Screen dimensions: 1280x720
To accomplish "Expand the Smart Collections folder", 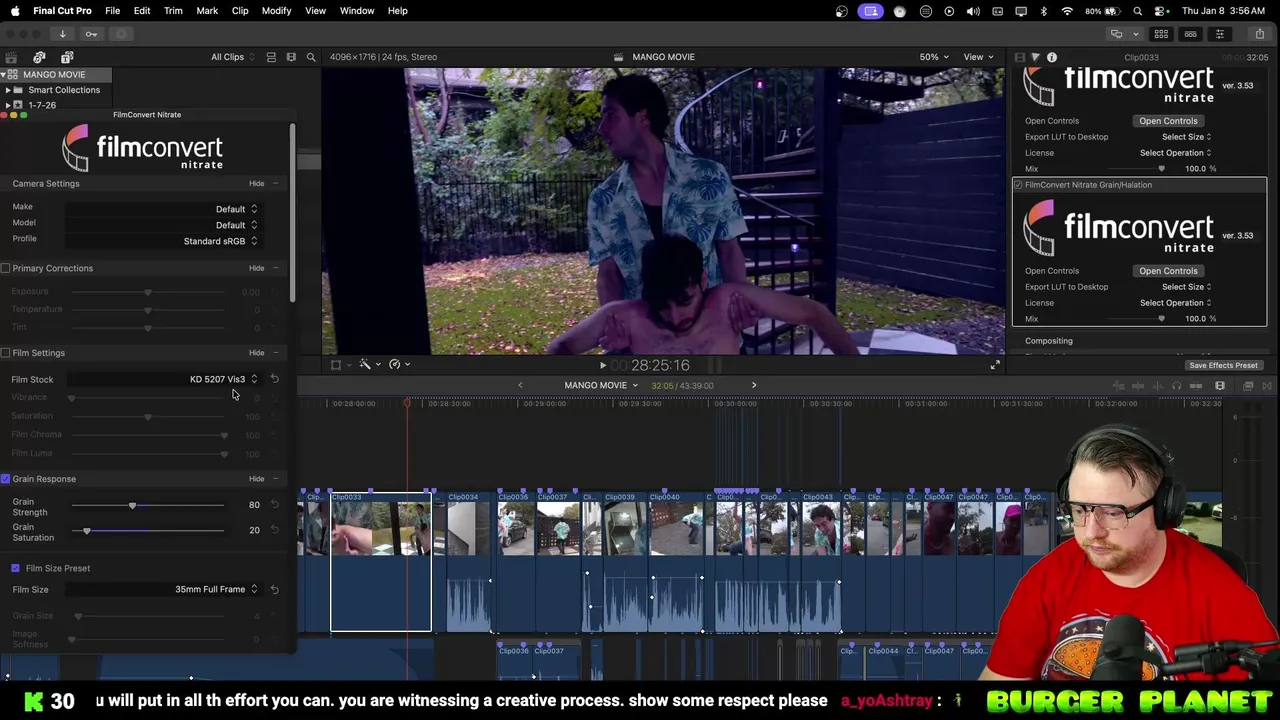I will point(8,90).
